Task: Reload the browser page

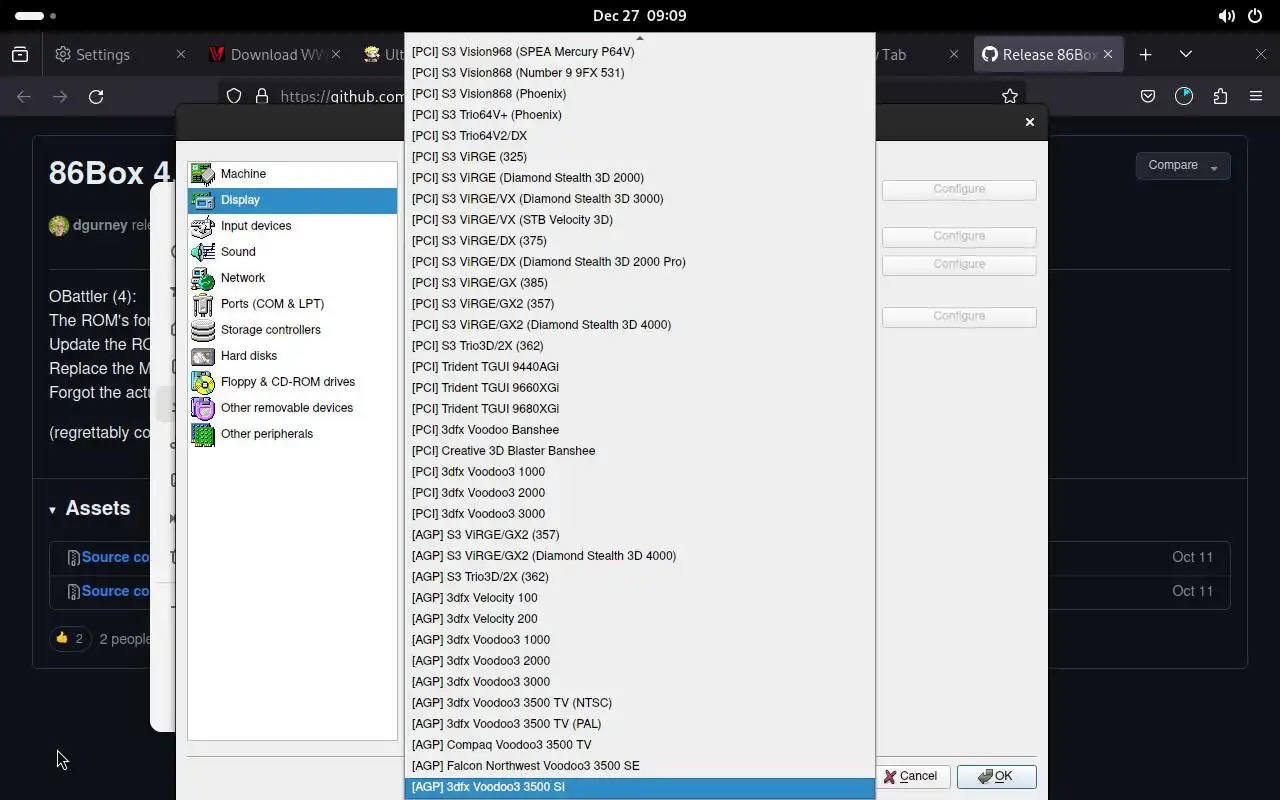Action: 96,96
